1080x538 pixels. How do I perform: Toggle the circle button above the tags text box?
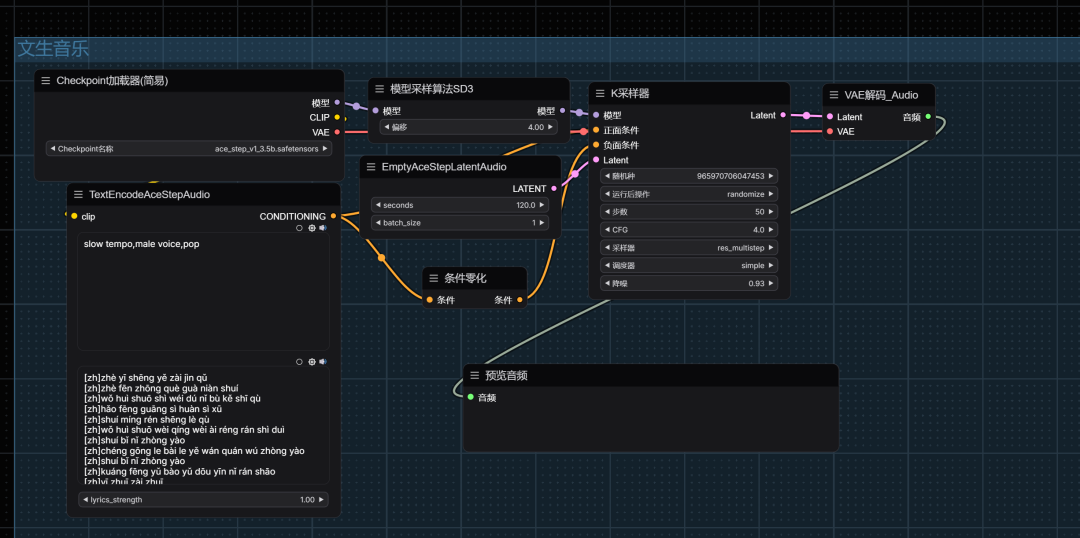click(x=300, y=228)
